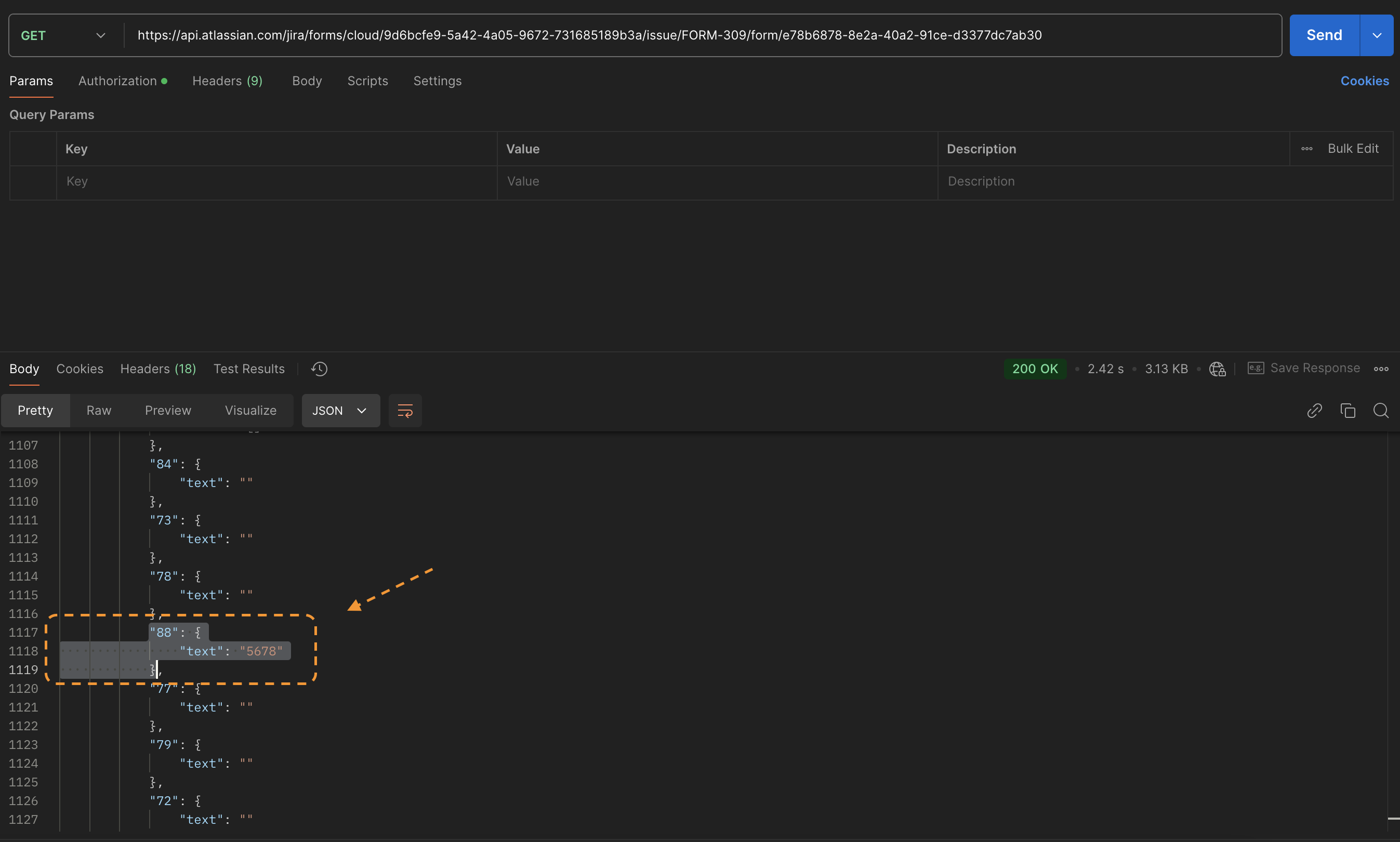Click the response history clock icon
The width and height of the screenshot is (1400, 842).
tap(320, 369)
